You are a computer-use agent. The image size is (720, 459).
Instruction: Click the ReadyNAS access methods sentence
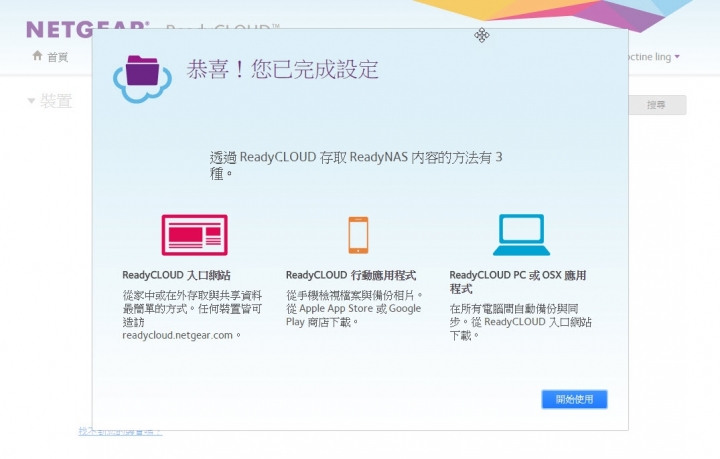pyautogui.click(x=356, y=165)
